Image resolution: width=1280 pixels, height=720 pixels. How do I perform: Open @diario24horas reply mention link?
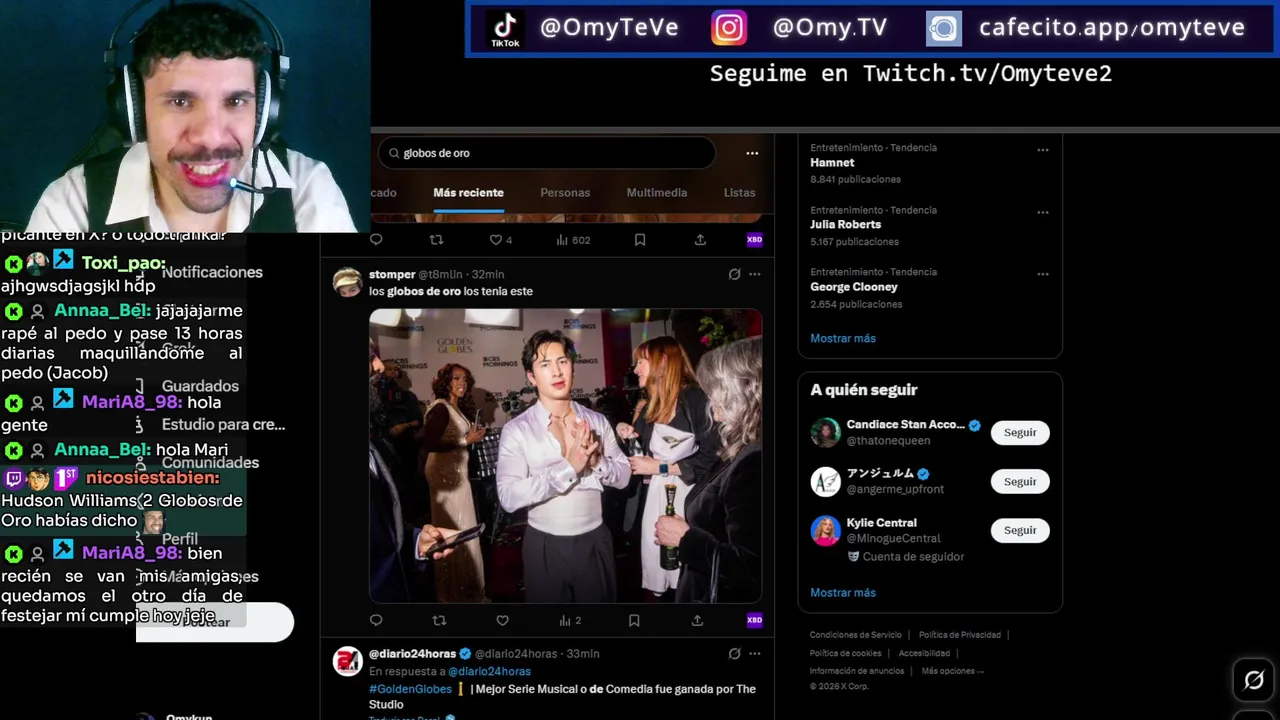pyautogui.click(x=489, y=672)
